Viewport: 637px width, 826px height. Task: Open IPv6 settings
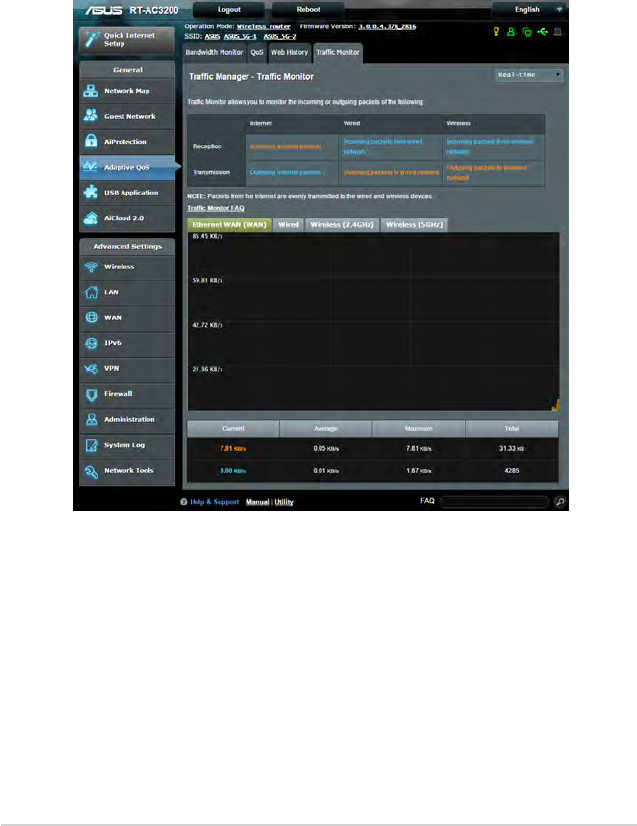pos(126,343)
